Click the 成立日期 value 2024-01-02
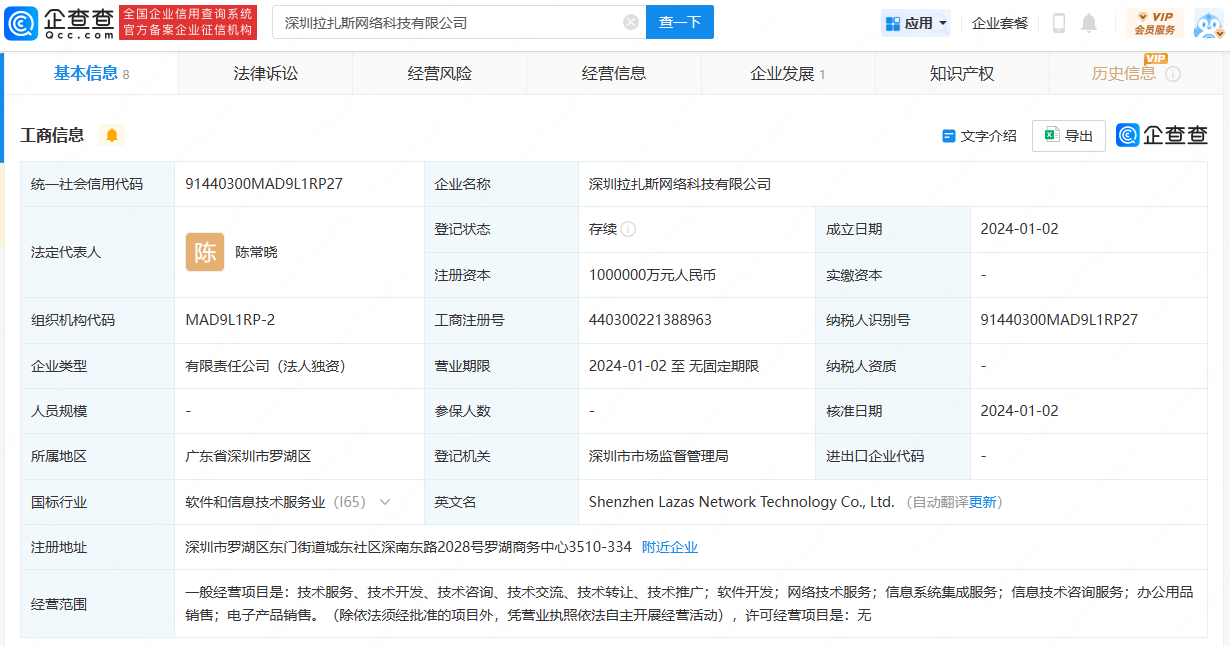The width and height of the screenshot is (1230, 646). point(1019,229)
